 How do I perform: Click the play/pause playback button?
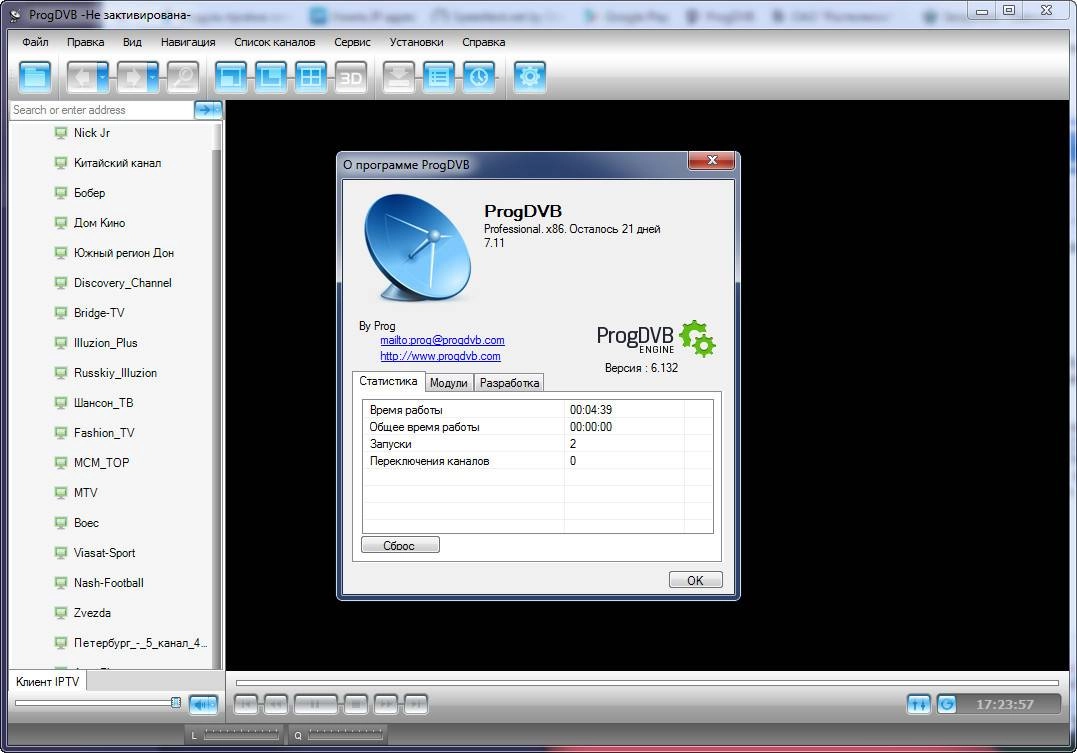[315, 704]
